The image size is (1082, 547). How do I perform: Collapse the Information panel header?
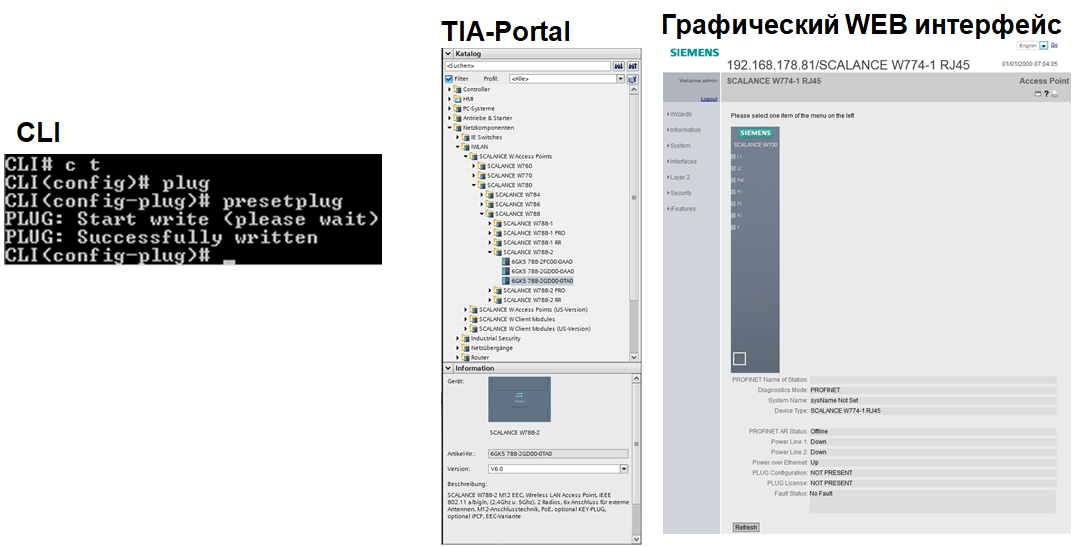click(448, 368)
